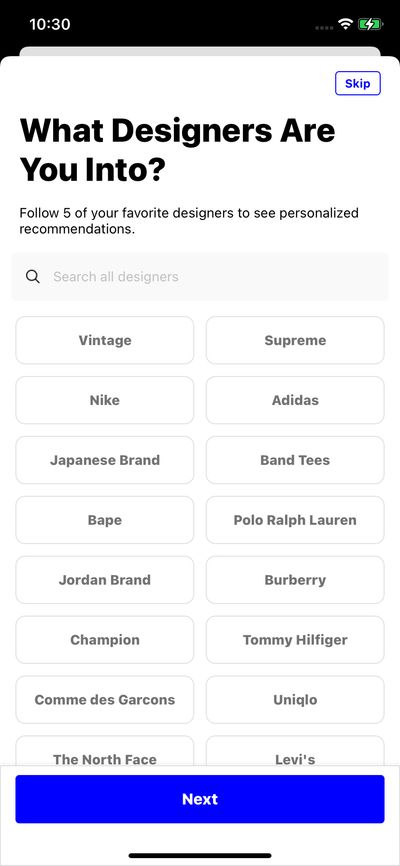The height and width of the screenshot is (866, 400).
Task: Tap the Wi-Fi status icon
Action: click(346, 24)
